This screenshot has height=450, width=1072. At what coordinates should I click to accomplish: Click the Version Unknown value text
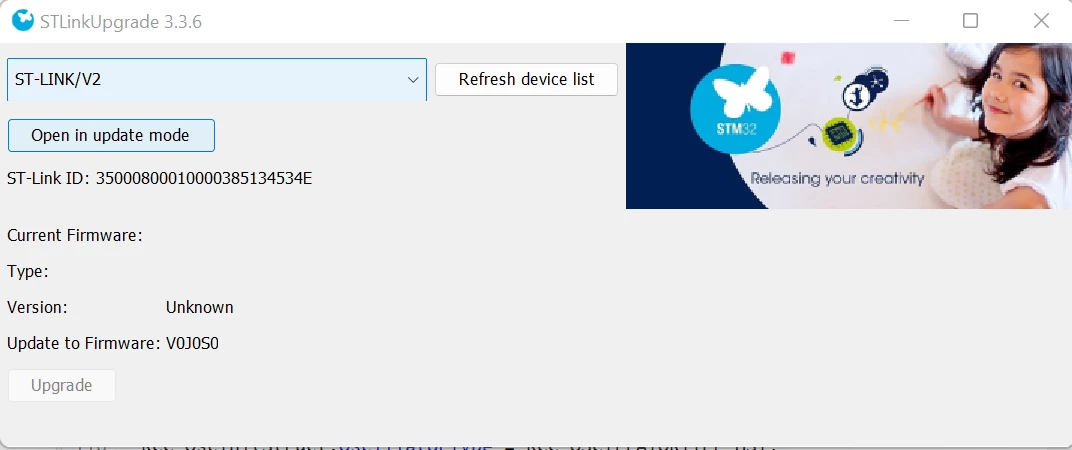pyautogui.click(x=200, y=307)
